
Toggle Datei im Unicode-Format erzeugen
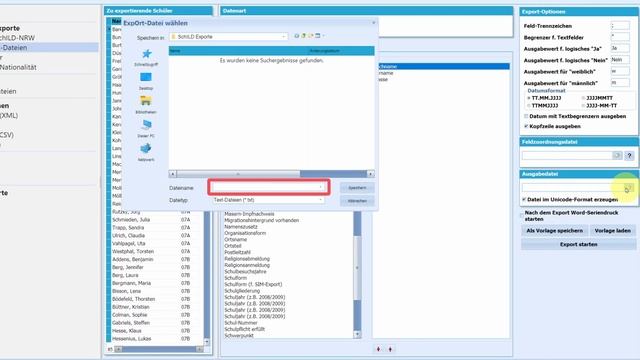(x=524, y=200)
